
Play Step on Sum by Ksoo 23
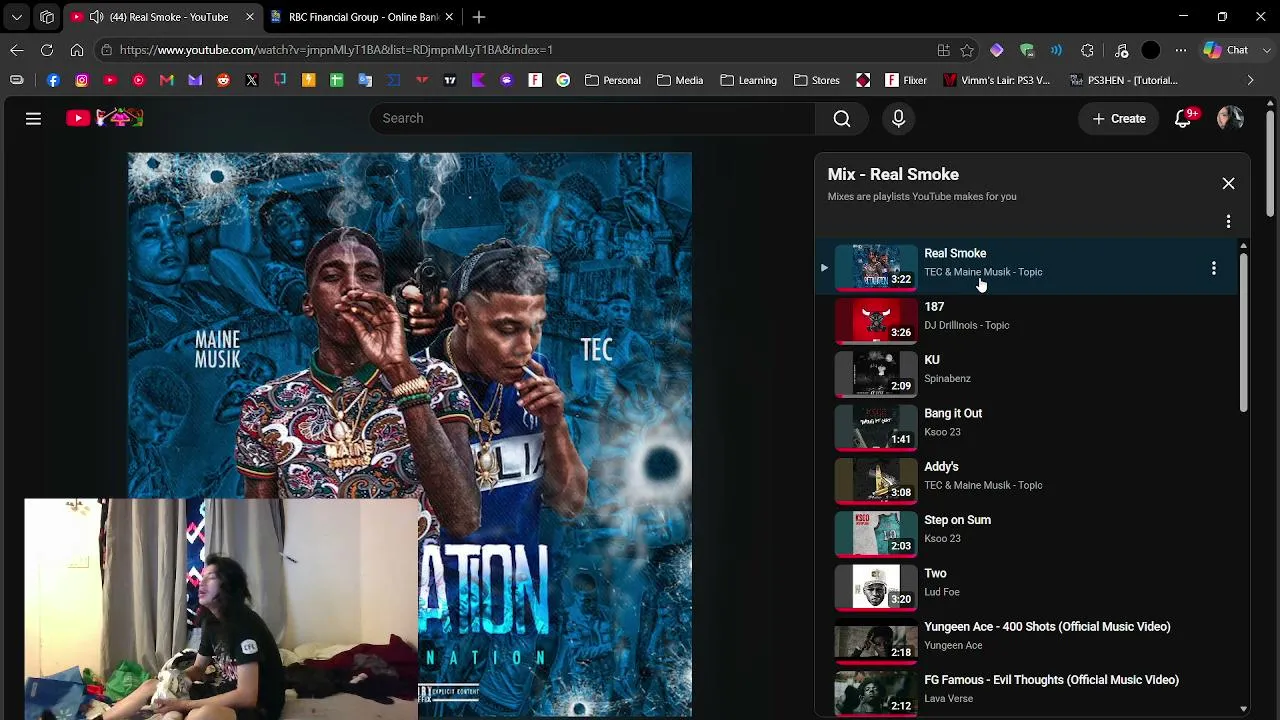point(1027,533)
